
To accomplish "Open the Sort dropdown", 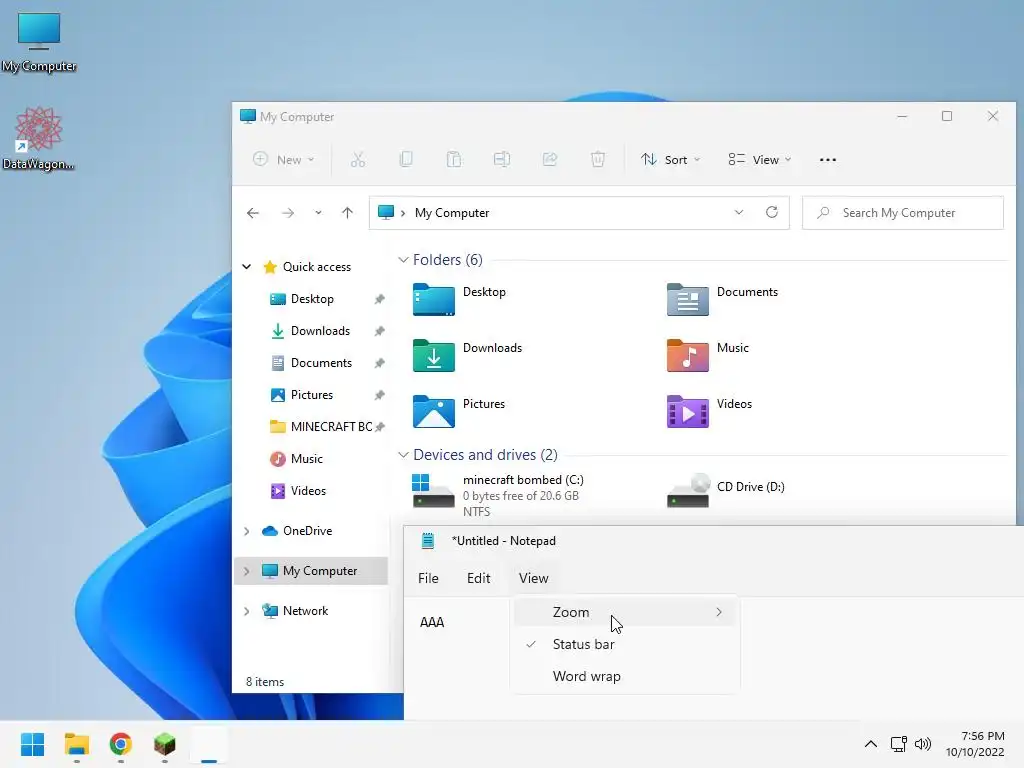I will coord(671,159).
